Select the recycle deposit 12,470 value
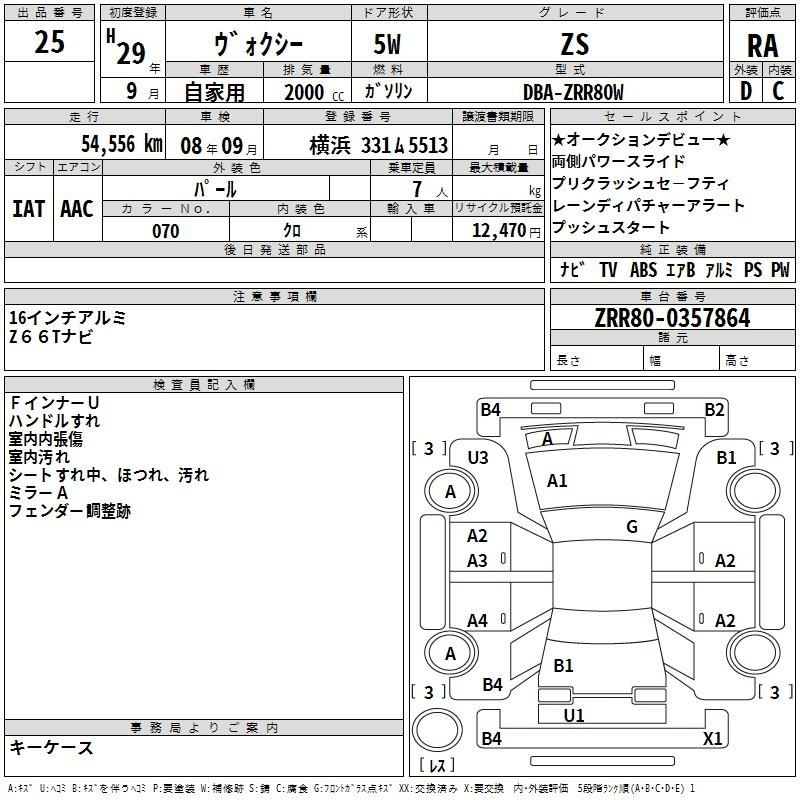Viewport: 800px width, 800px height. pos(497,231)
